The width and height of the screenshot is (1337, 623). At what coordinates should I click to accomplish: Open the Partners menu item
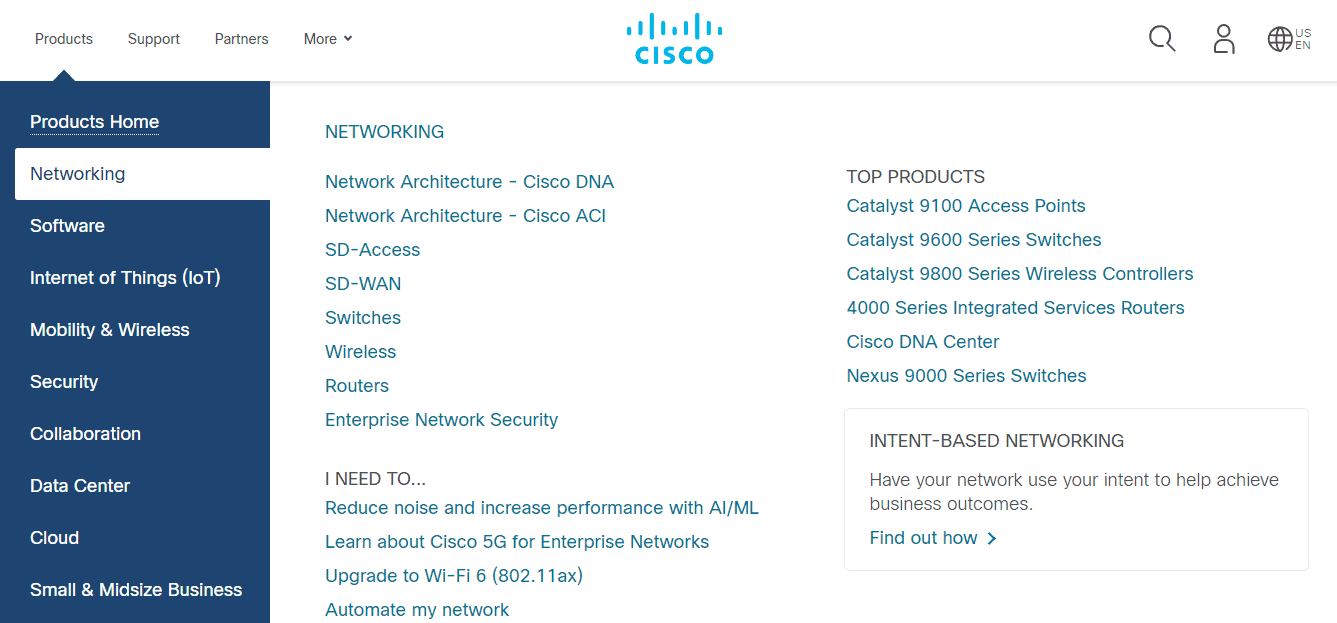241,38
